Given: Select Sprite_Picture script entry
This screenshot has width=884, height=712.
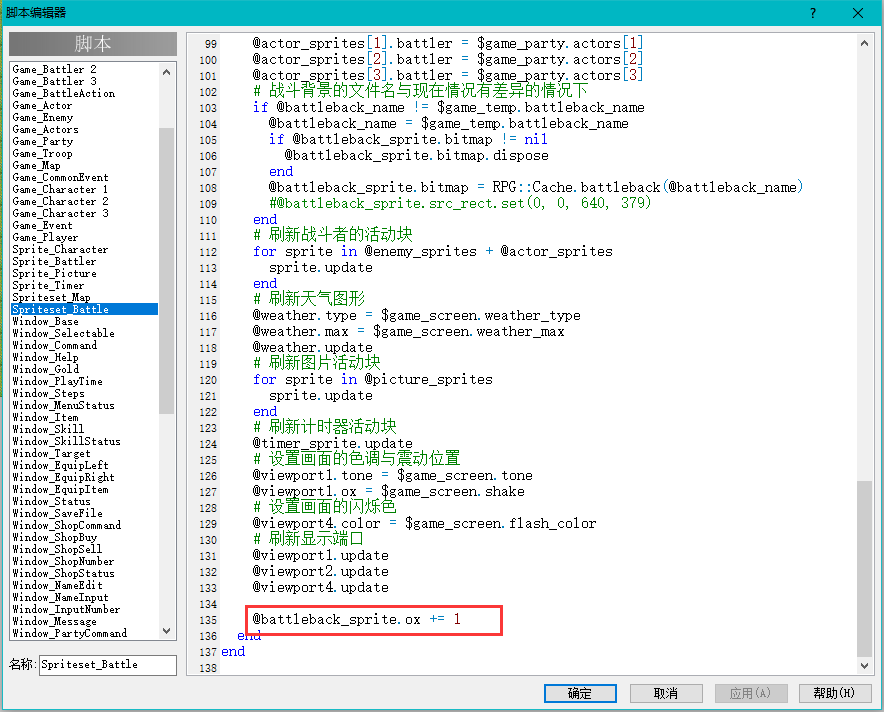Looking at the screenshot, I should point(54,273).
